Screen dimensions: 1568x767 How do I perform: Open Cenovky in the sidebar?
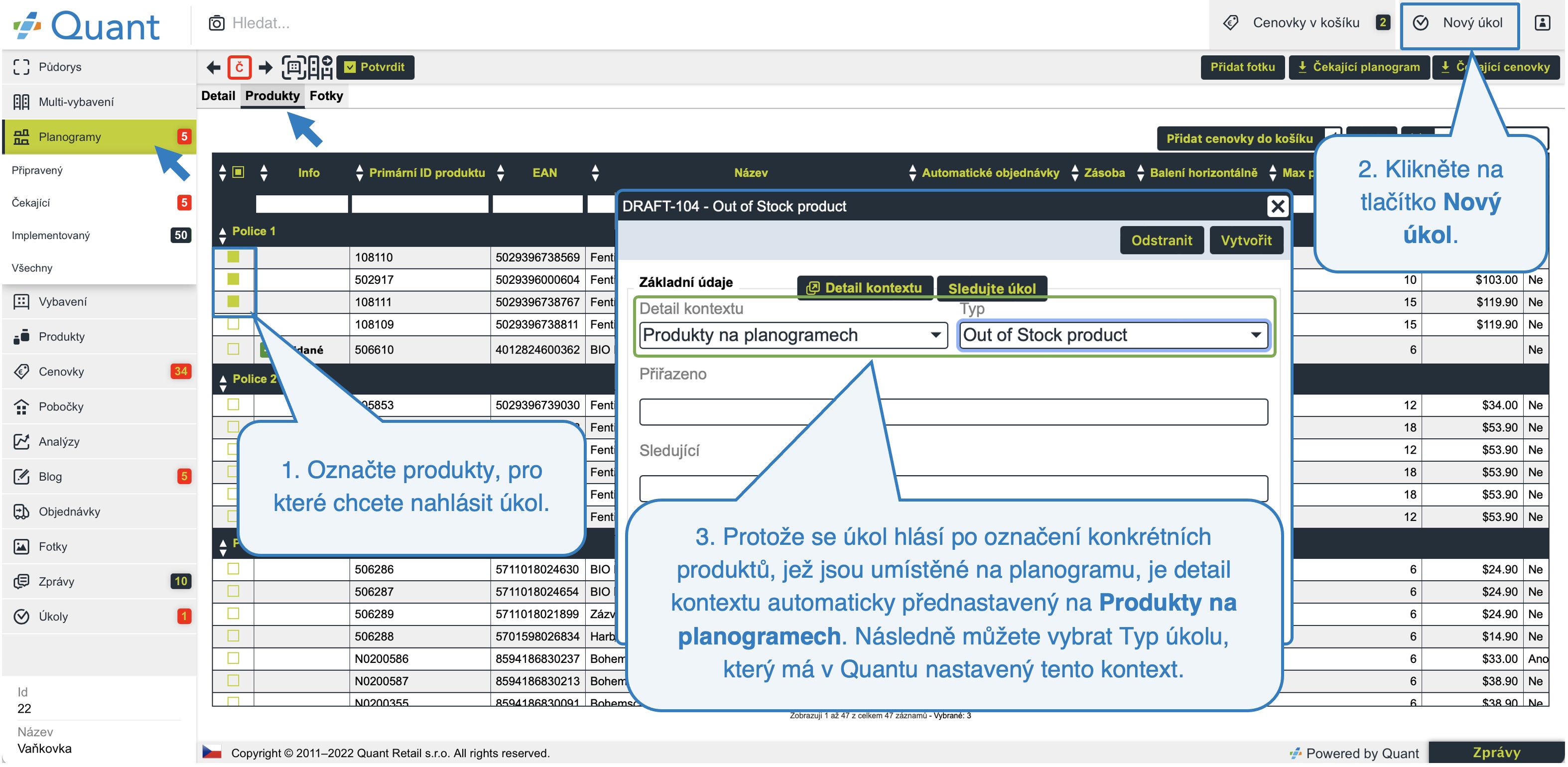99,372
